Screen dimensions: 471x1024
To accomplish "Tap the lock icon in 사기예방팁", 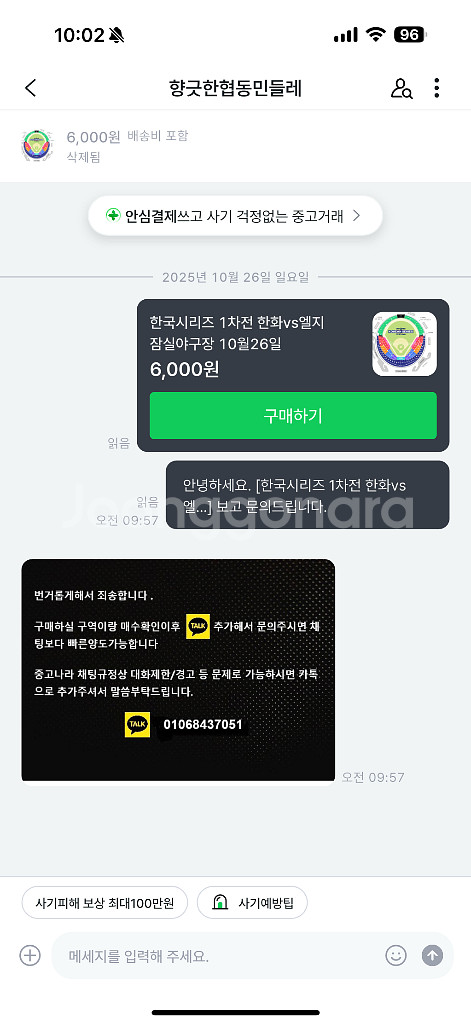I will pos(220,903).
